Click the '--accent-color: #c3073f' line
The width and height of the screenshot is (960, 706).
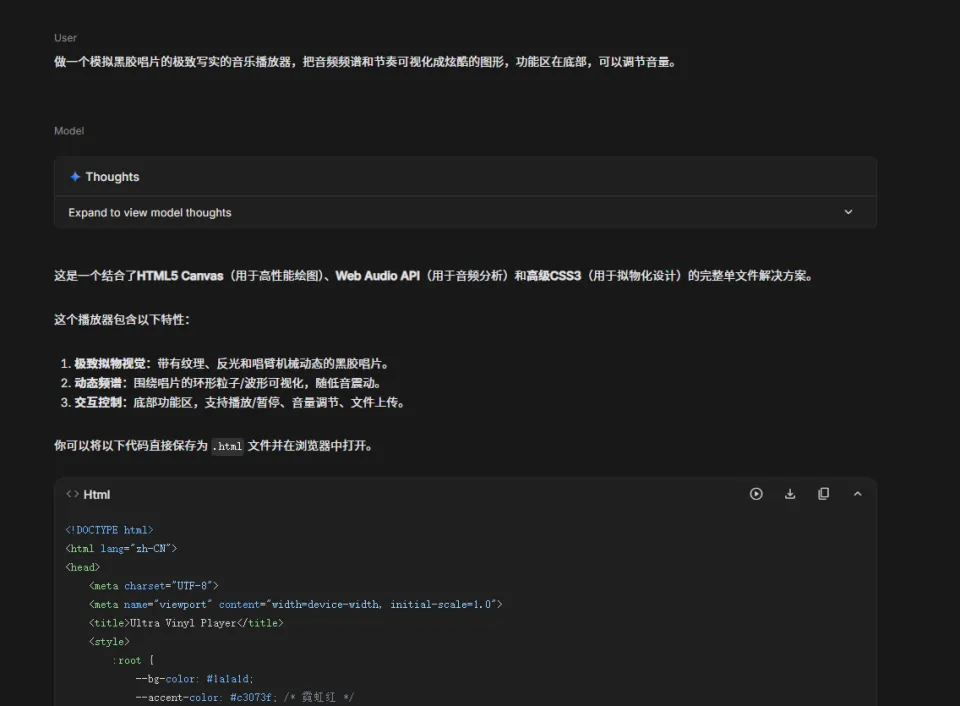coord(244,697)
